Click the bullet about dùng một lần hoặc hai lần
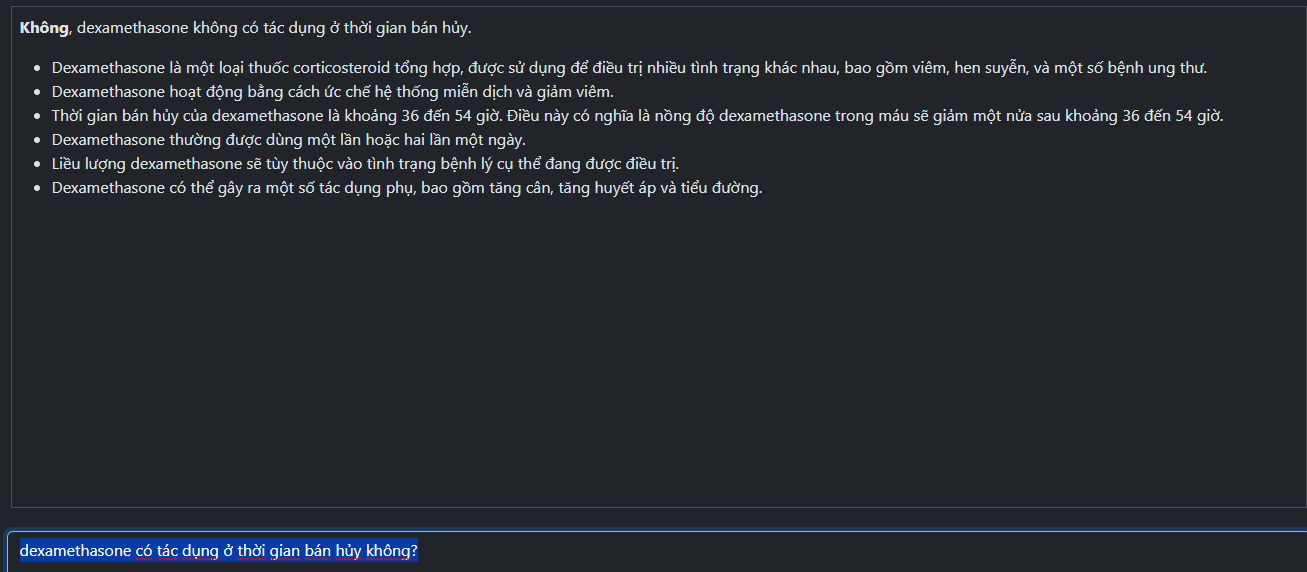 [x=288, y=140]
